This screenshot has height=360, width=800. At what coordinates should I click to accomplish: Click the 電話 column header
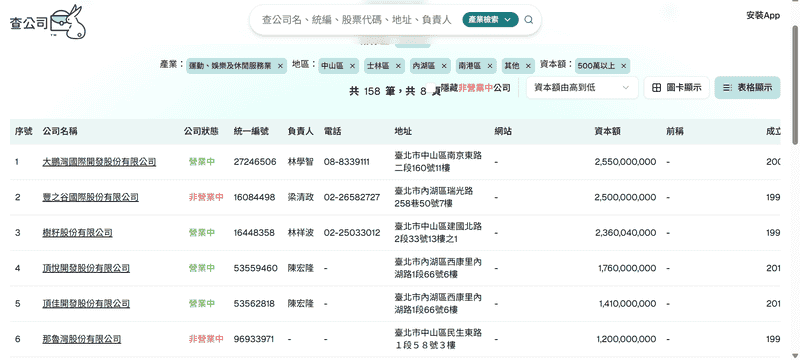pyautogui.click(x=332, y=132)
